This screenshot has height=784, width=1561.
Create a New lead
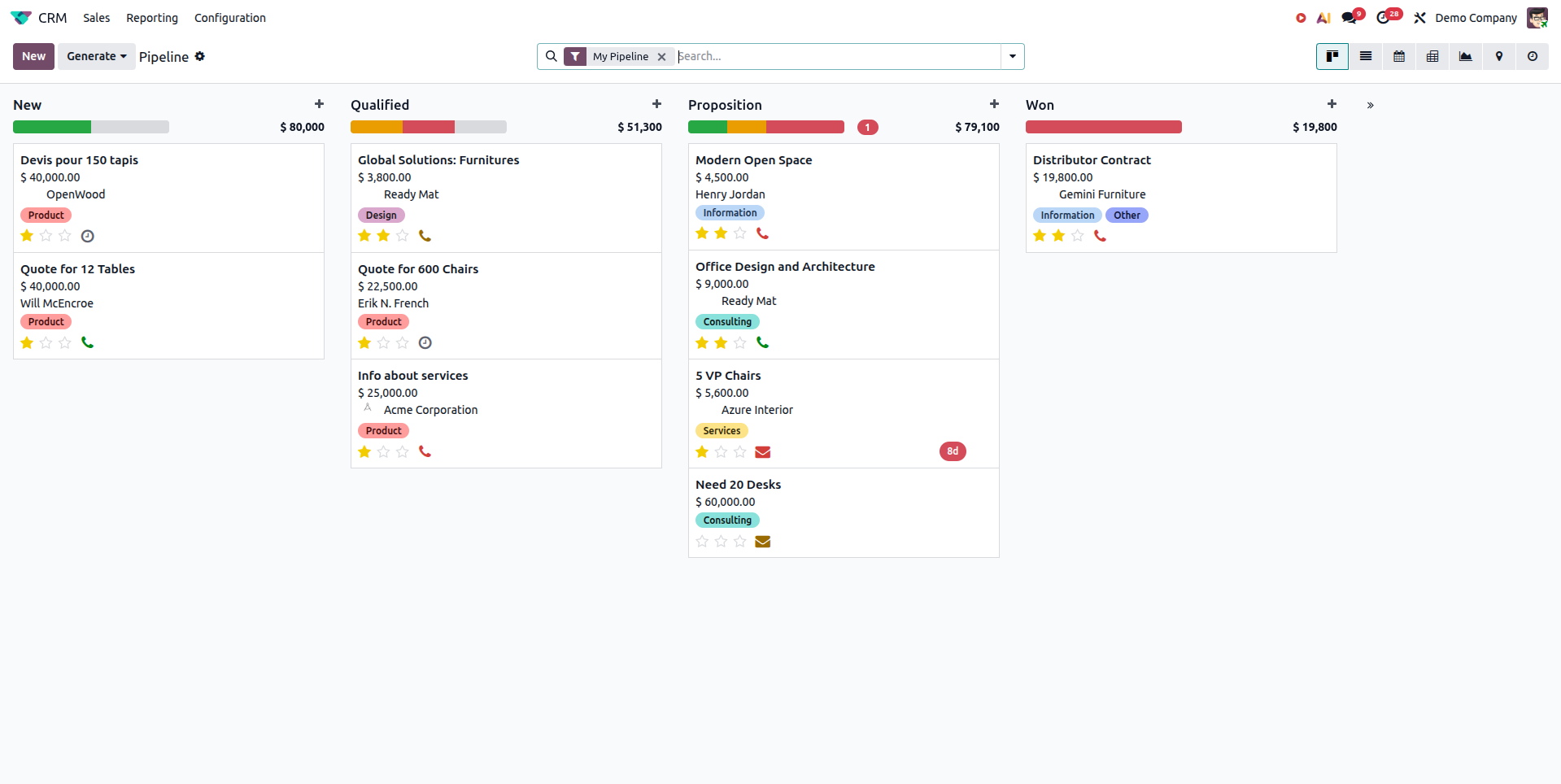[33, 56]
